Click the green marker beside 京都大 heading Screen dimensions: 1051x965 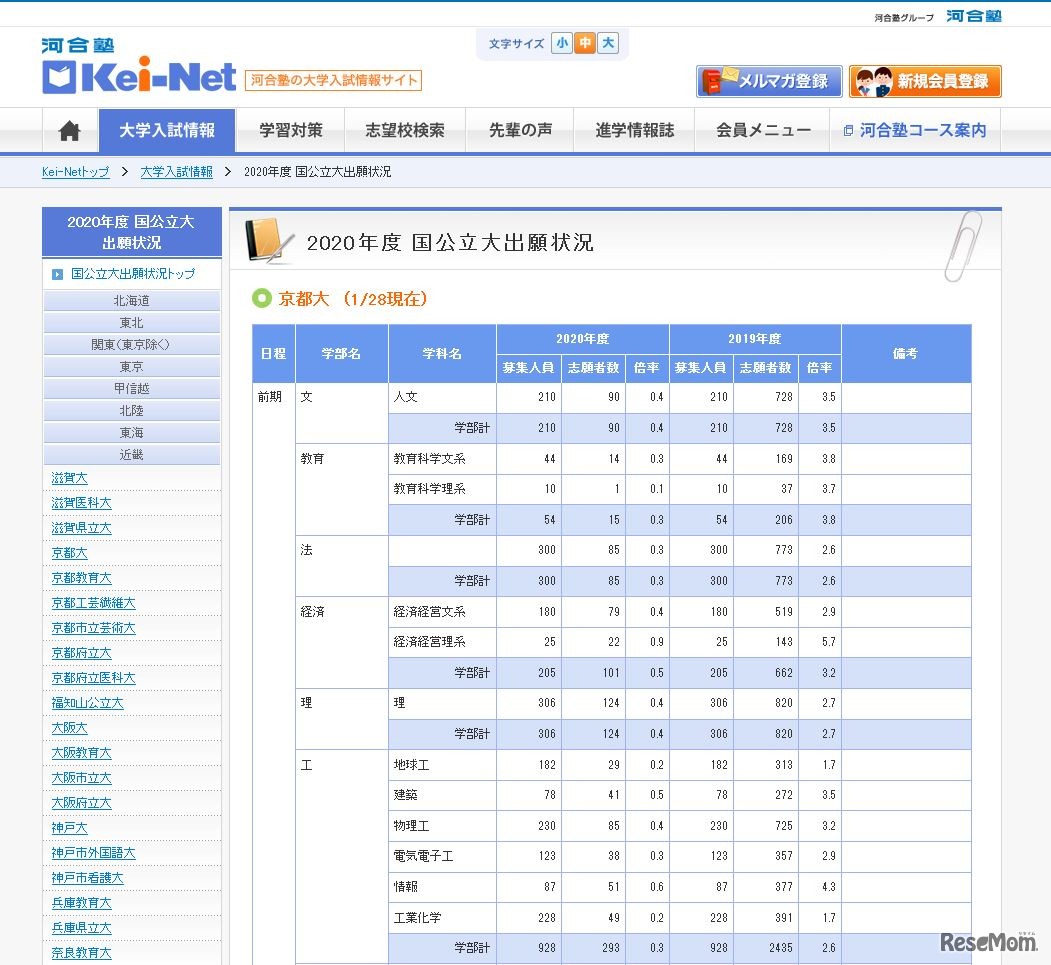260,298
